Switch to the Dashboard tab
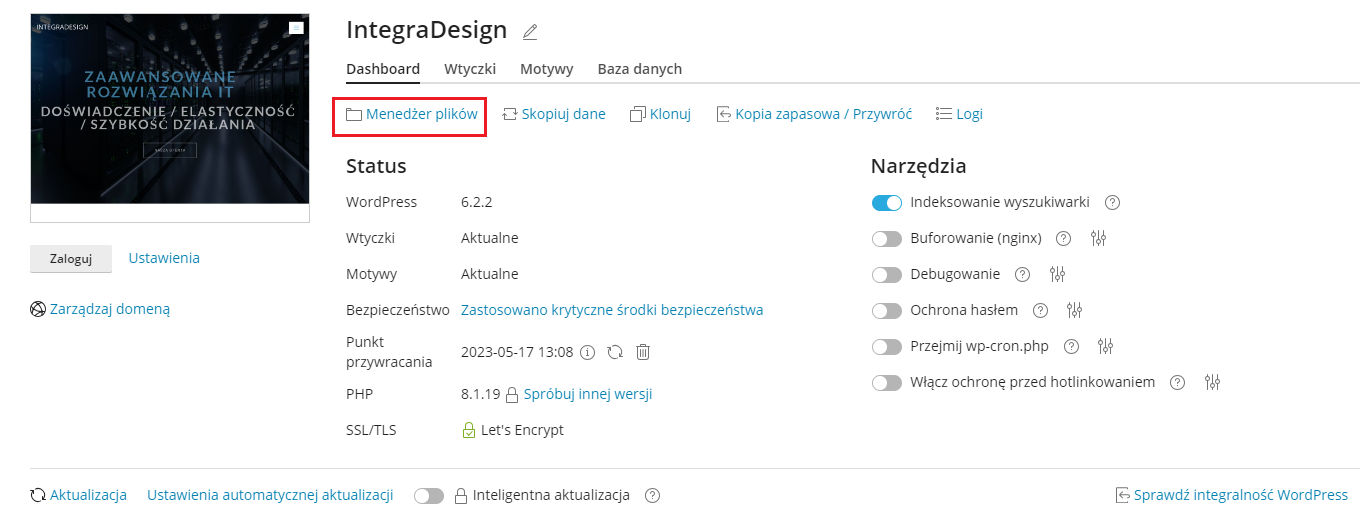The width and height of the screenshot is (1360, 524). (383, 69)
